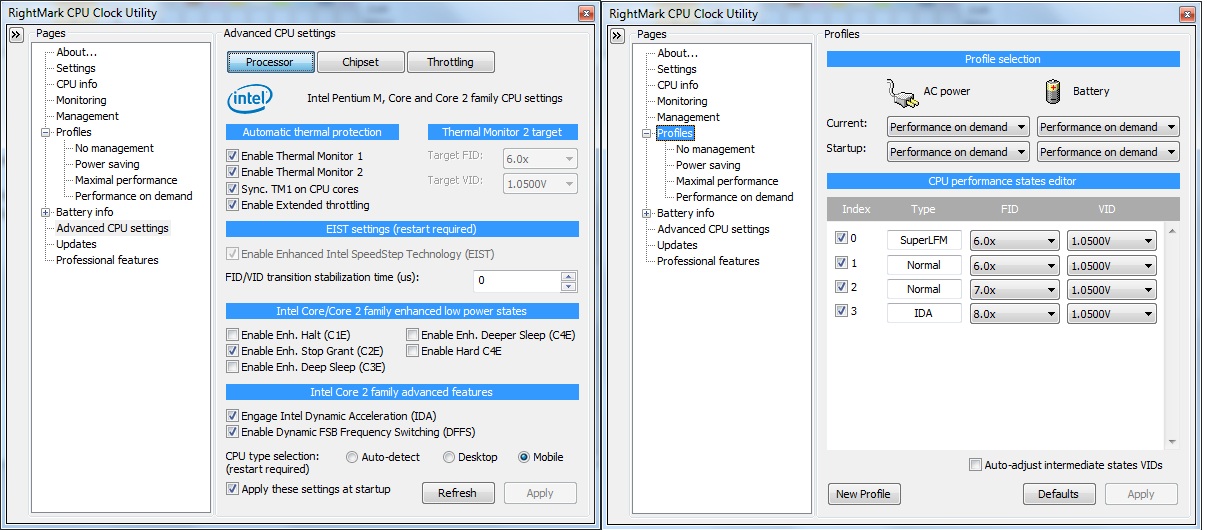Open FID dropdown for SuperLFM state
Screen dimensions: 1207x530
point(1015,241)
